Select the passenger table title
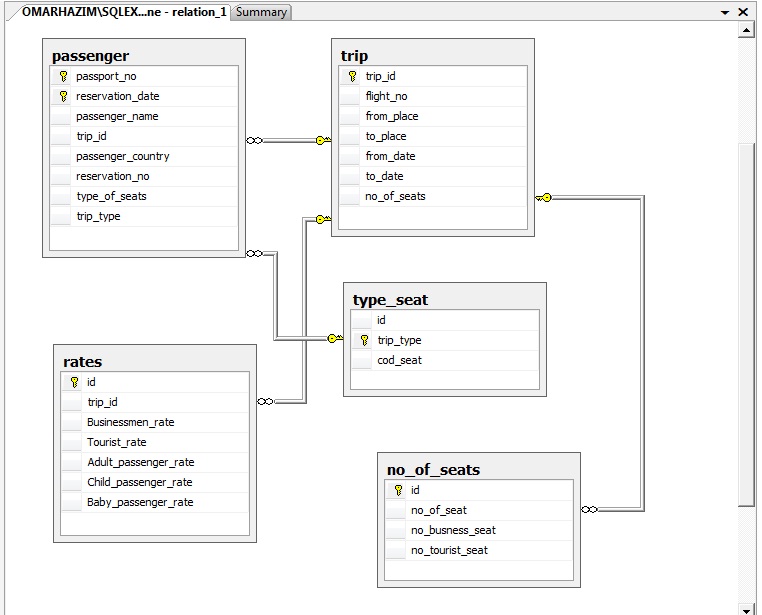762x615 pixels. 90,56
